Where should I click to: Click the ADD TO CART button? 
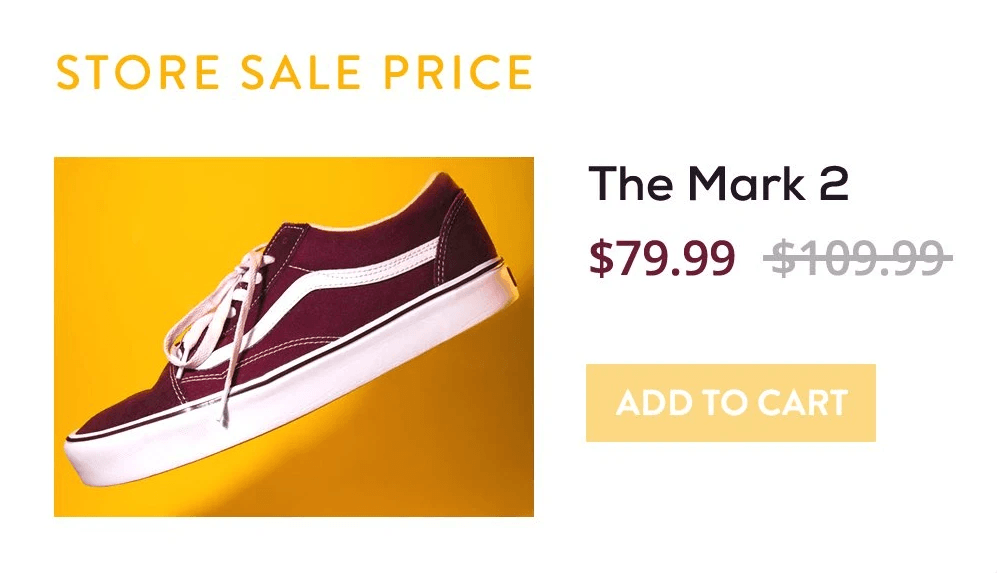tap(730, 402)
